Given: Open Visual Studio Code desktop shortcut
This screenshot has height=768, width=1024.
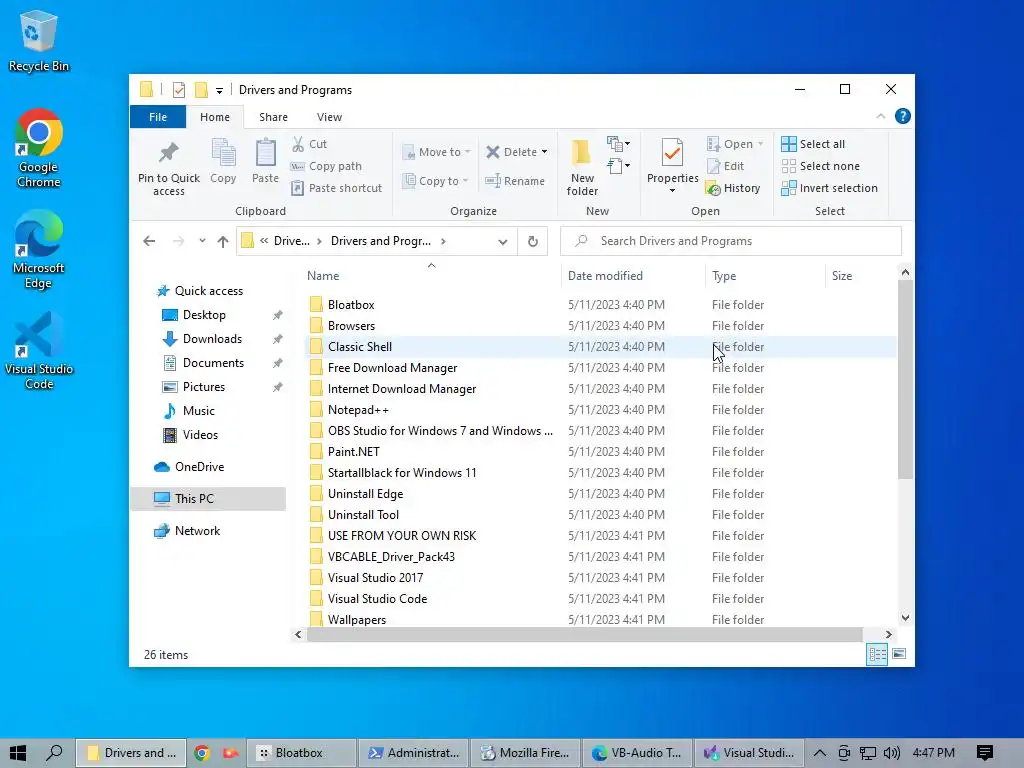Looking at the screenshot, I should point(39,351).
